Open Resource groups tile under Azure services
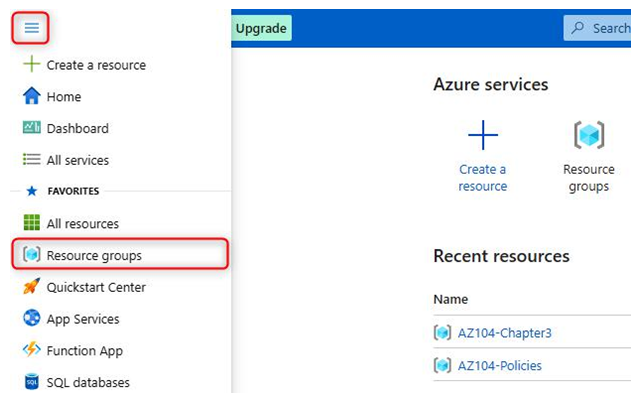The image size is (638, 396). click(x=589, y=156)
